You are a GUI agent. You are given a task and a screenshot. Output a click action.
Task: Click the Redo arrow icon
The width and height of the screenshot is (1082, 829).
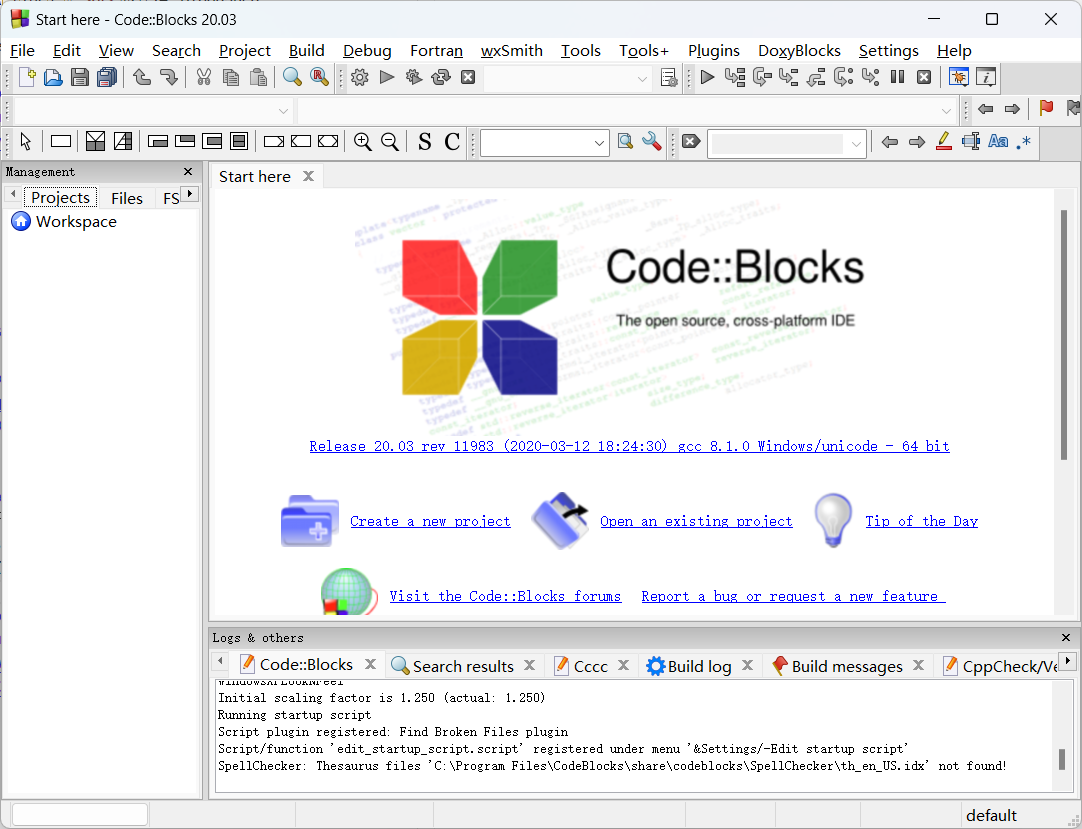click(169, 77)
